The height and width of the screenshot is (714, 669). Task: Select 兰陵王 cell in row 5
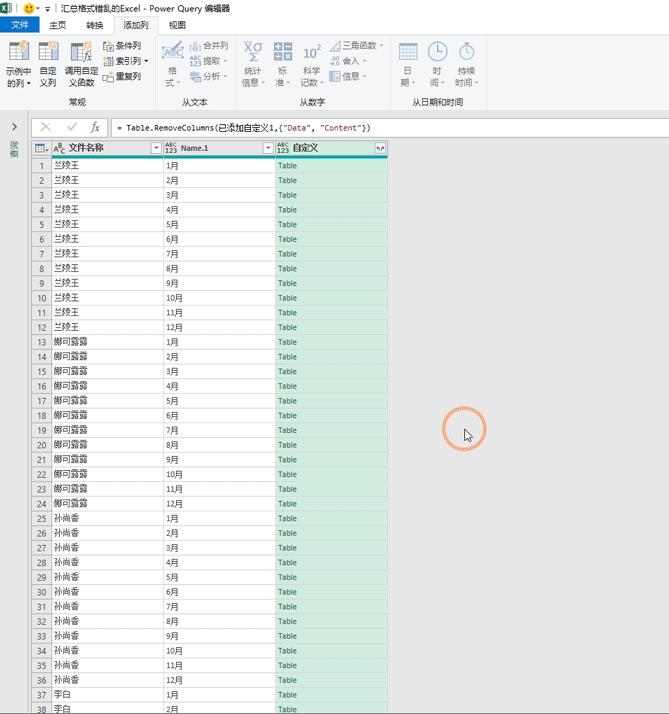[107, 224]
